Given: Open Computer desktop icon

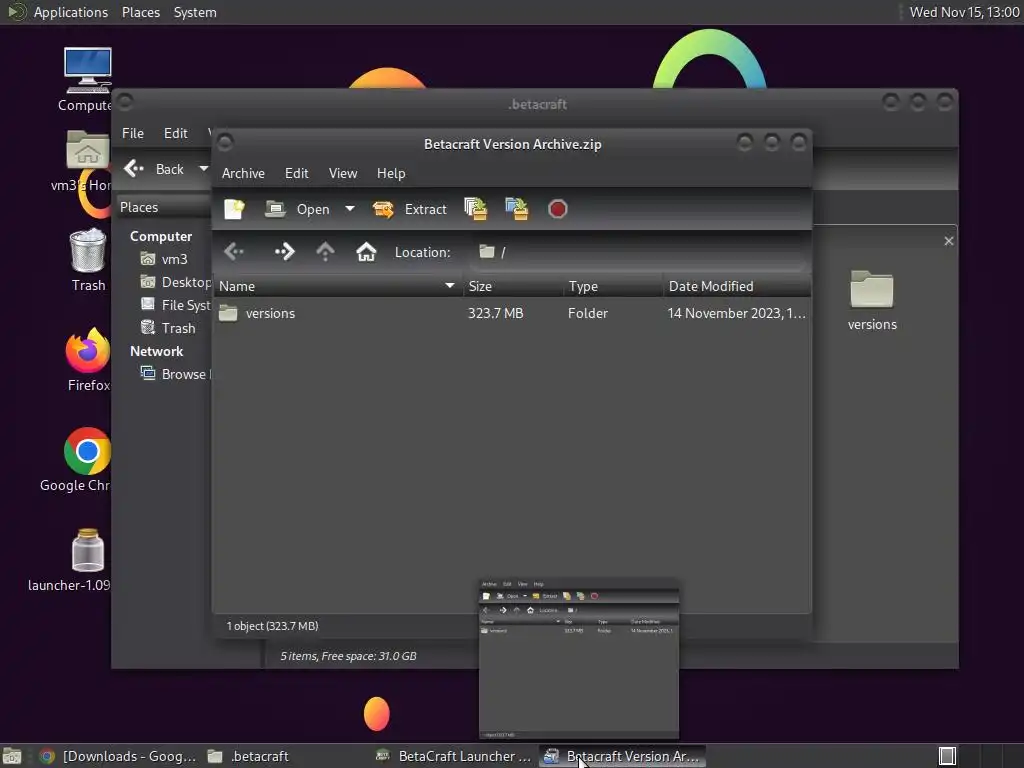Looking at the screenshot, I should pyautogui.click(x=88, y=80).
